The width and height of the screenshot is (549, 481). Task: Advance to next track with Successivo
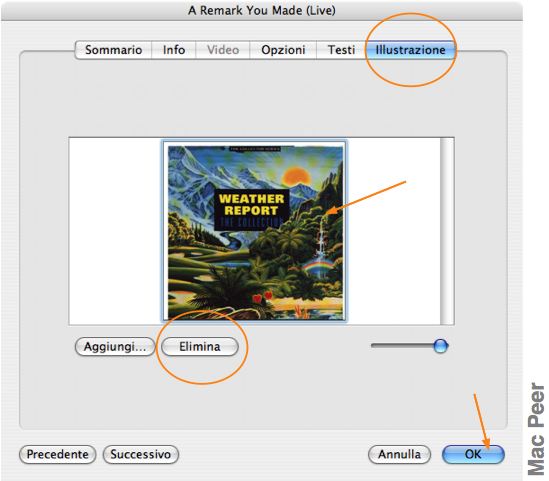point(141,454)
